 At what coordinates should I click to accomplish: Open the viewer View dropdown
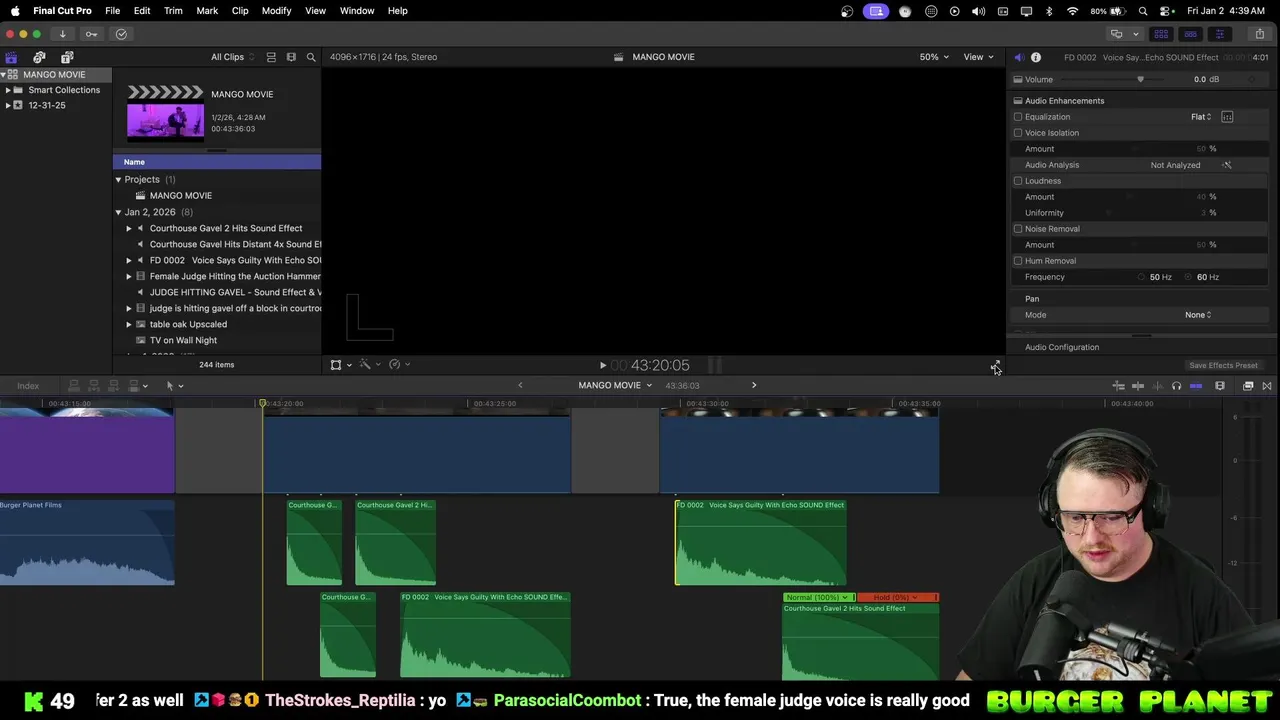click(979, 57)
